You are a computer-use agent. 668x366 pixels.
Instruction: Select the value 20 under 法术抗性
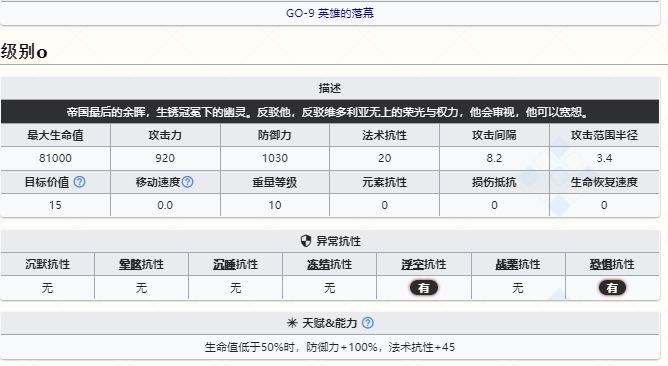[384, 158]
